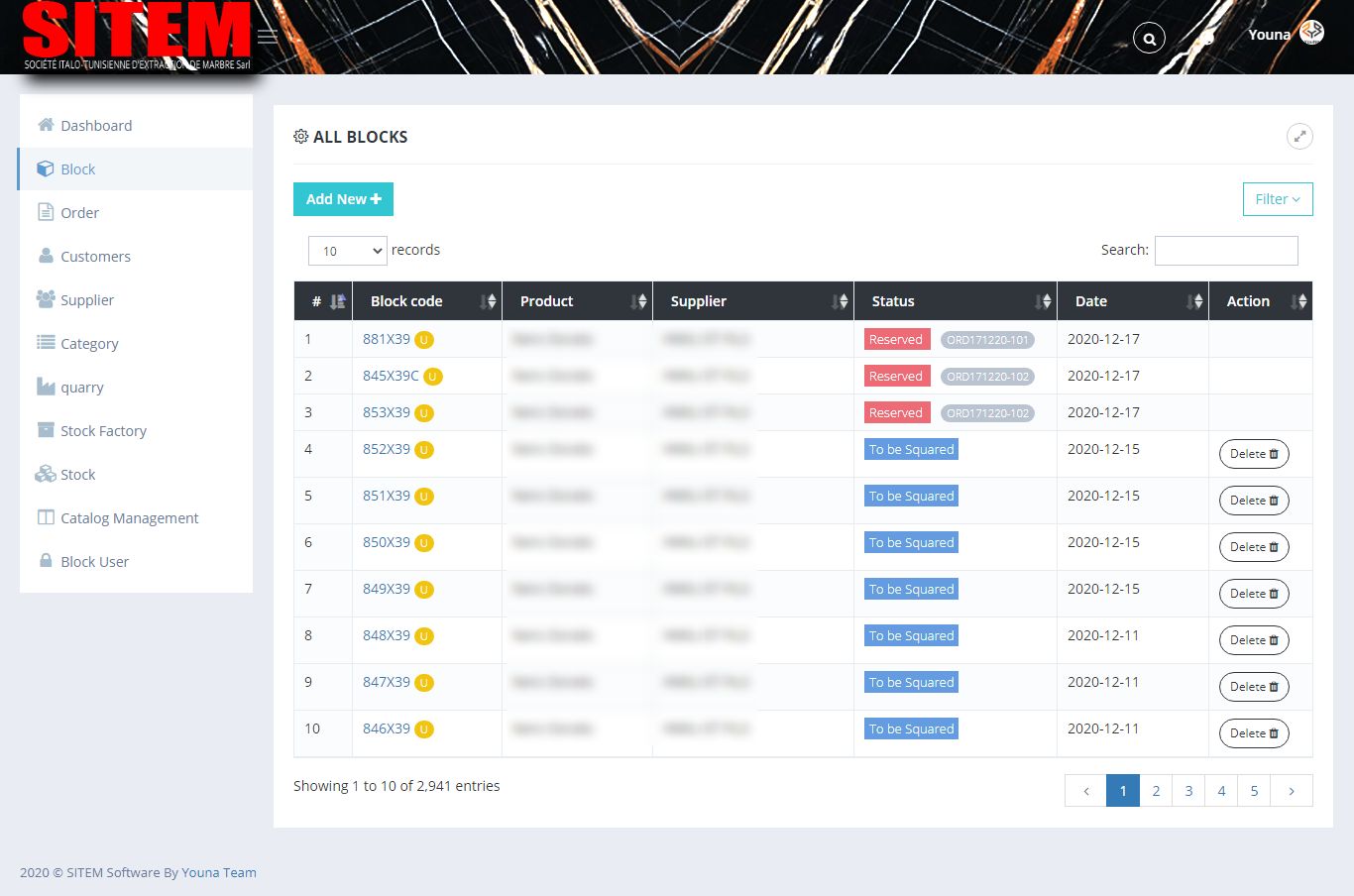Image resolution: width=1354 pixels, height=896 pixels.
Task: Open Stock Factory in the sidebar
Action: coord(103,431)
